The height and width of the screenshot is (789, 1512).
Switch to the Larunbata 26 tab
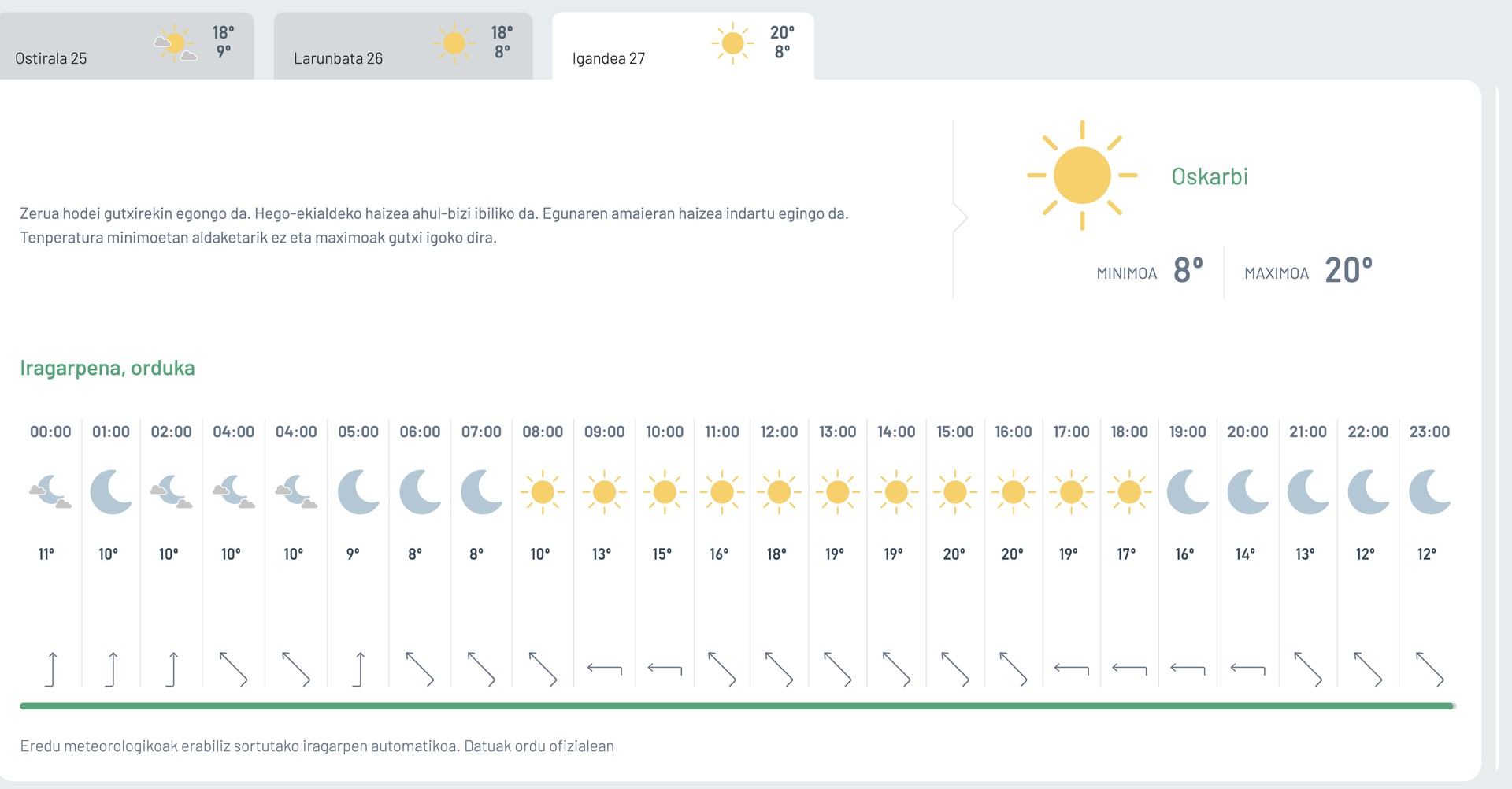403,46
